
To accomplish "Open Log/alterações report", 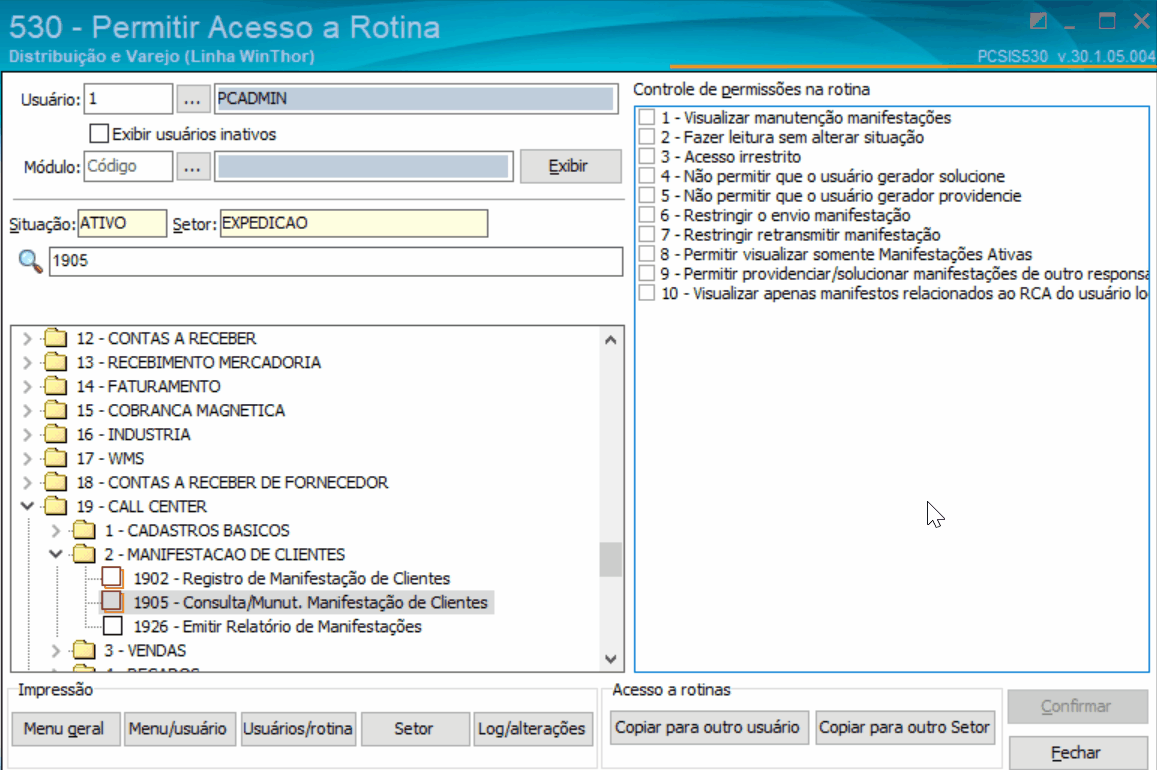I will click(x=532, y=729).
